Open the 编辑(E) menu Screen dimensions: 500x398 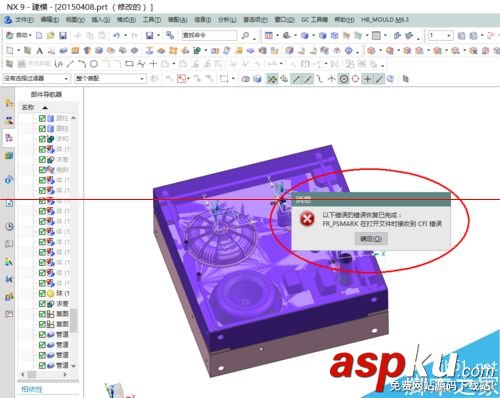[x=50, y=20]
